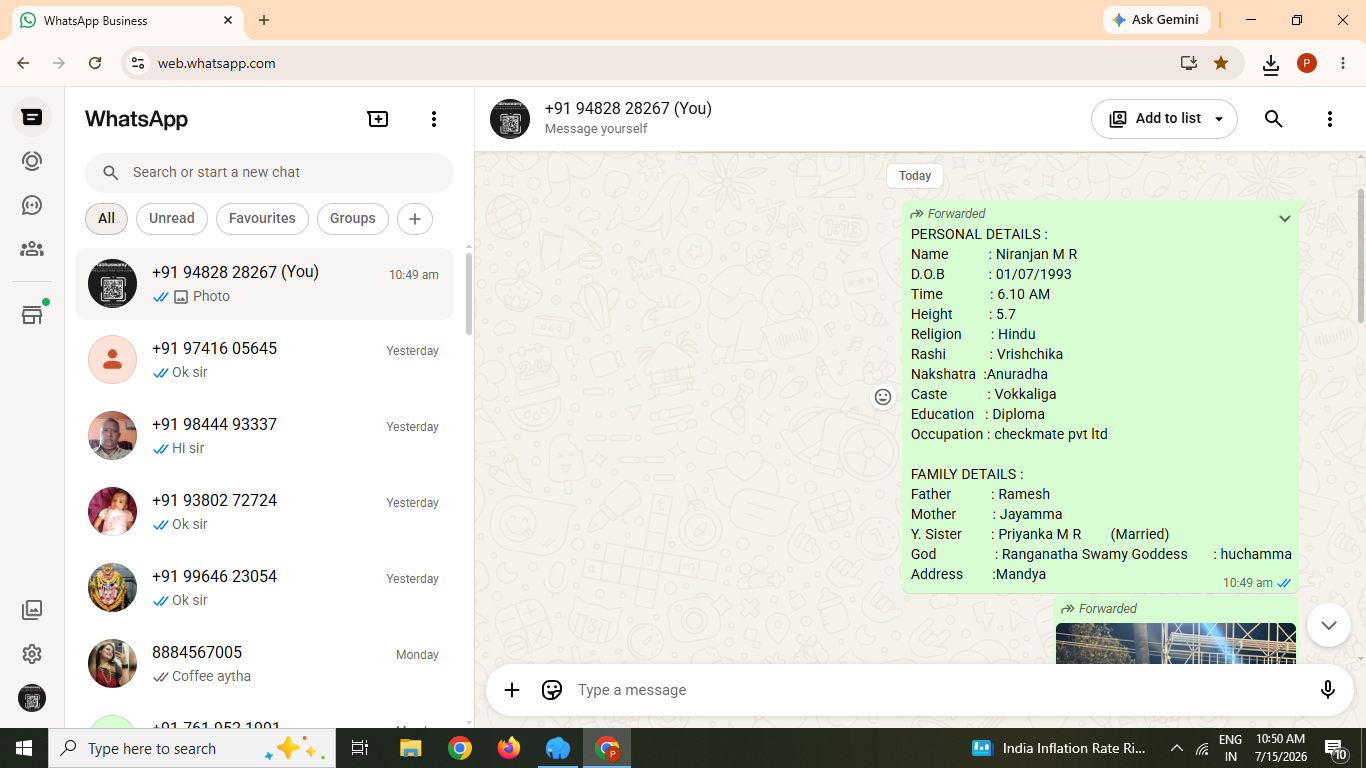Search within the conversation magnifier icon
1366x768 pixels.
(1273, 119)
